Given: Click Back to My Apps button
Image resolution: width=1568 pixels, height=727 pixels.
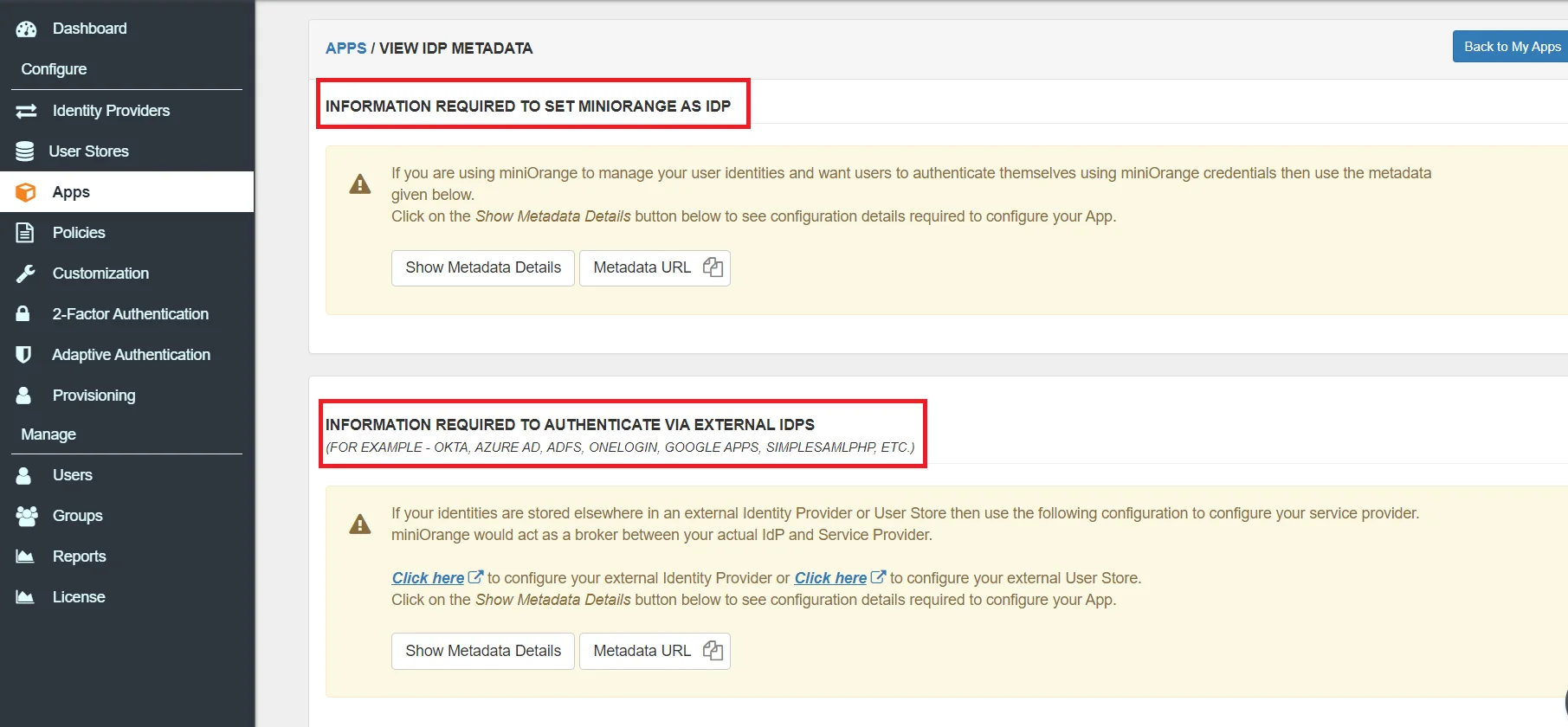Looking at the screenshot, I should [x=1511, y=47].
